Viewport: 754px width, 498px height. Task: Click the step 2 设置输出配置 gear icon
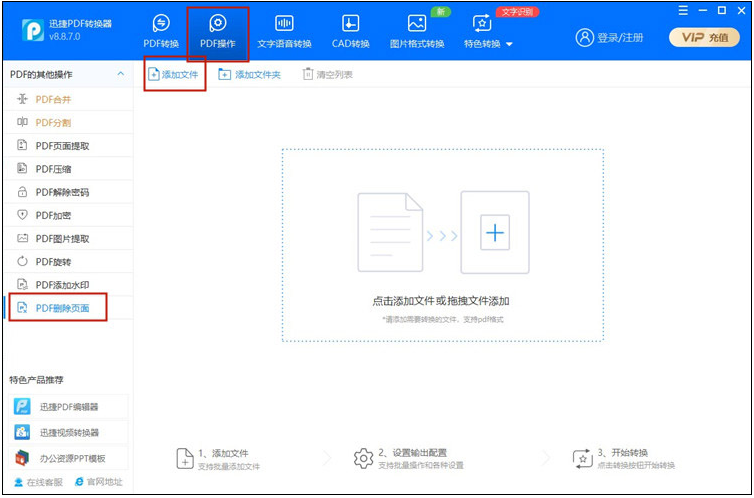364,459
